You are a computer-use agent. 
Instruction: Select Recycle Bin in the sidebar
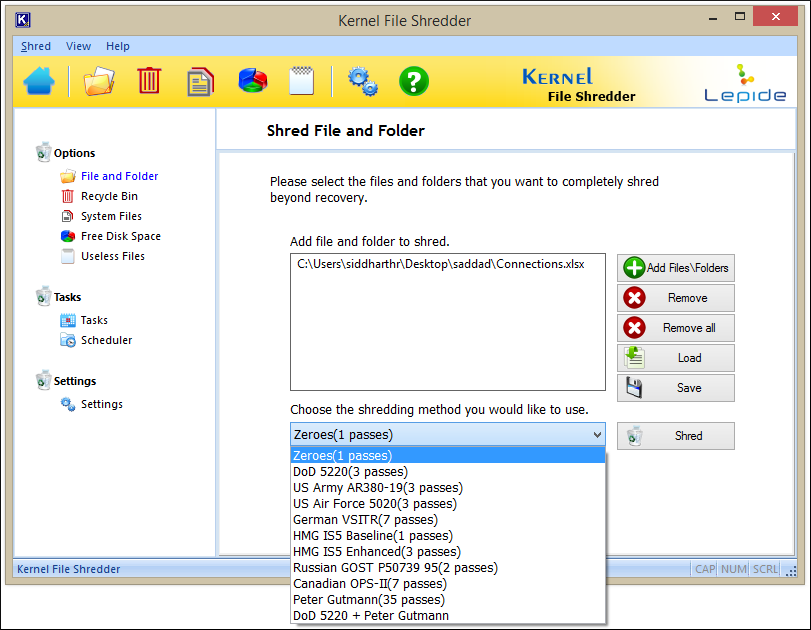pyautogui.click(x=109, y=197)
